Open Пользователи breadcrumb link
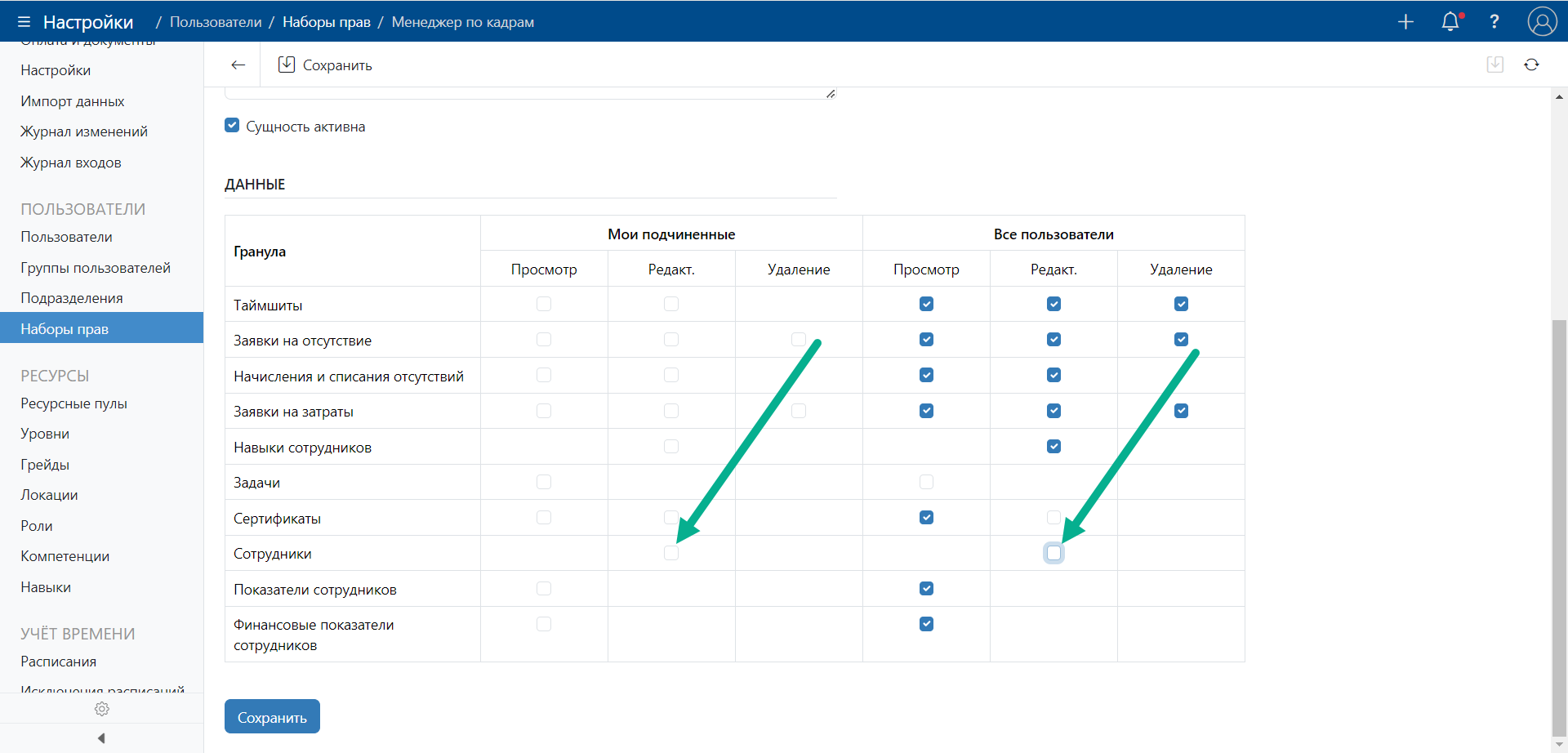This screenshot has width=1568, height=753. (216, 22)
